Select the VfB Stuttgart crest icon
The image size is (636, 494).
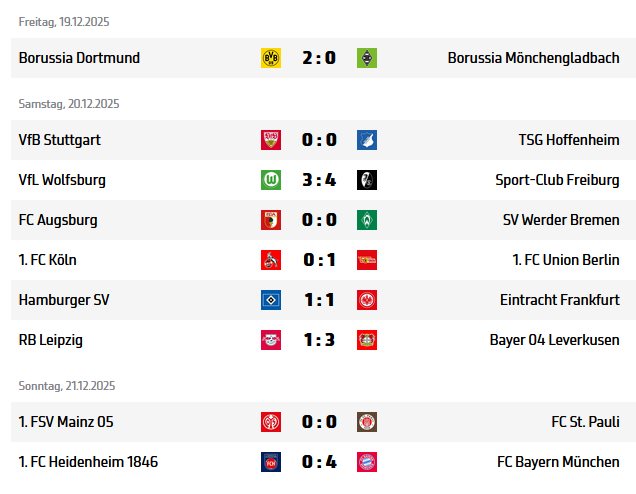[x=270, y=140]
